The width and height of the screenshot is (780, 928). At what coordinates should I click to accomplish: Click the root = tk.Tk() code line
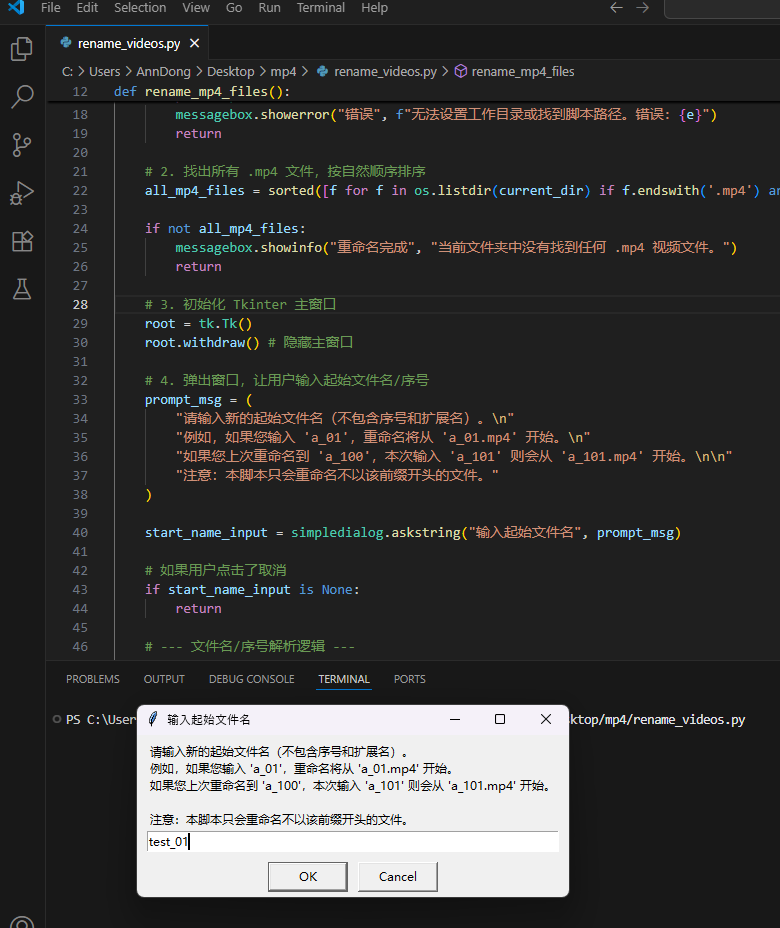198,324
